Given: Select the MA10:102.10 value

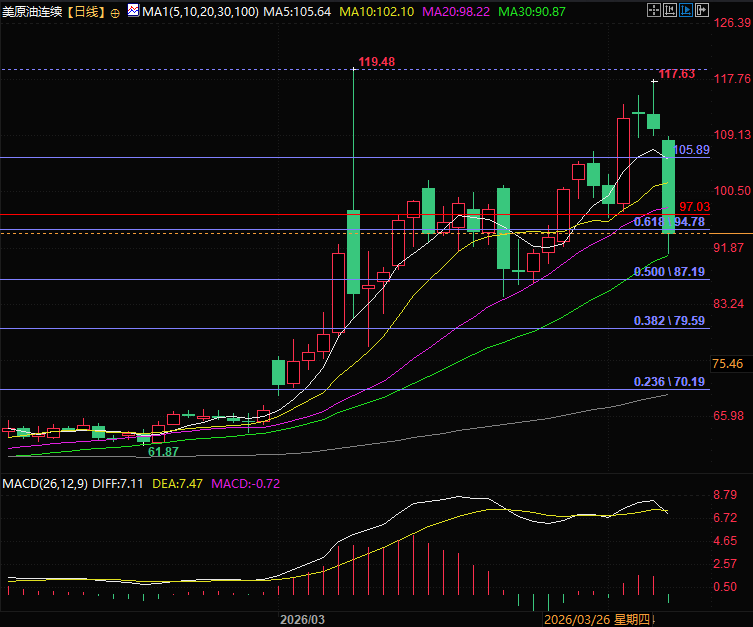Looking at the screenshot, I should (376, 12).
